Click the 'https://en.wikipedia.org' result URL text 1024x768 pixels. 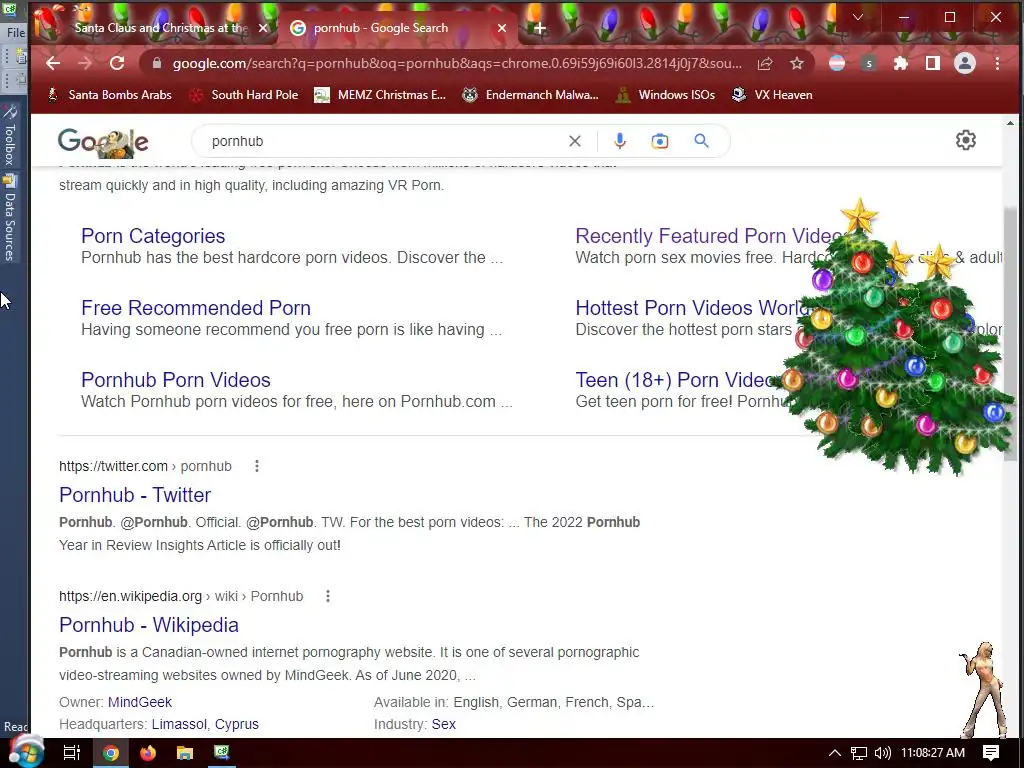pyautogui.click(x=130, y=596)
